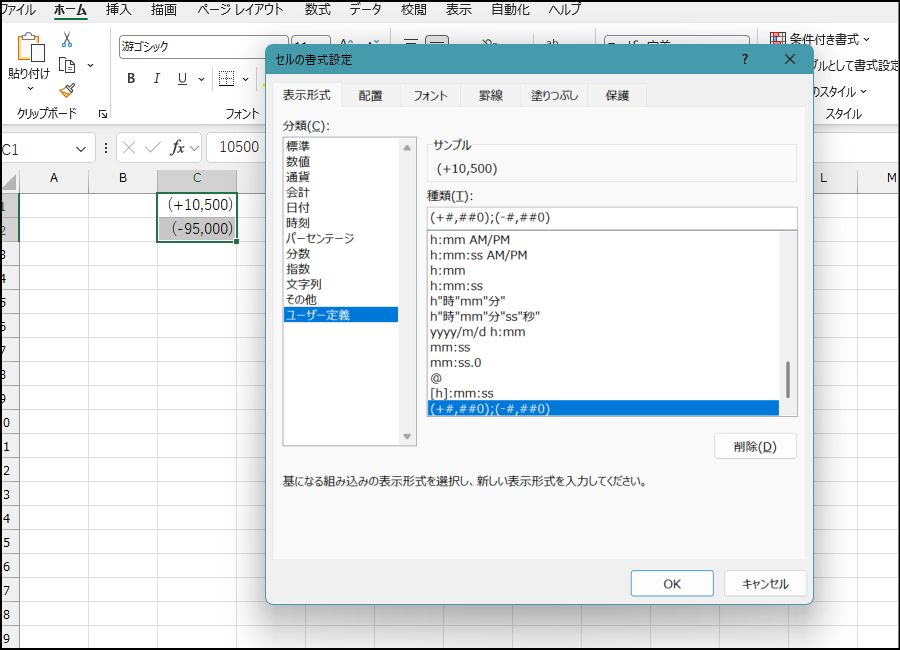Click the Copy icon in clipboard group
This screenshot has width=900, height=650.
pos(67,65)
